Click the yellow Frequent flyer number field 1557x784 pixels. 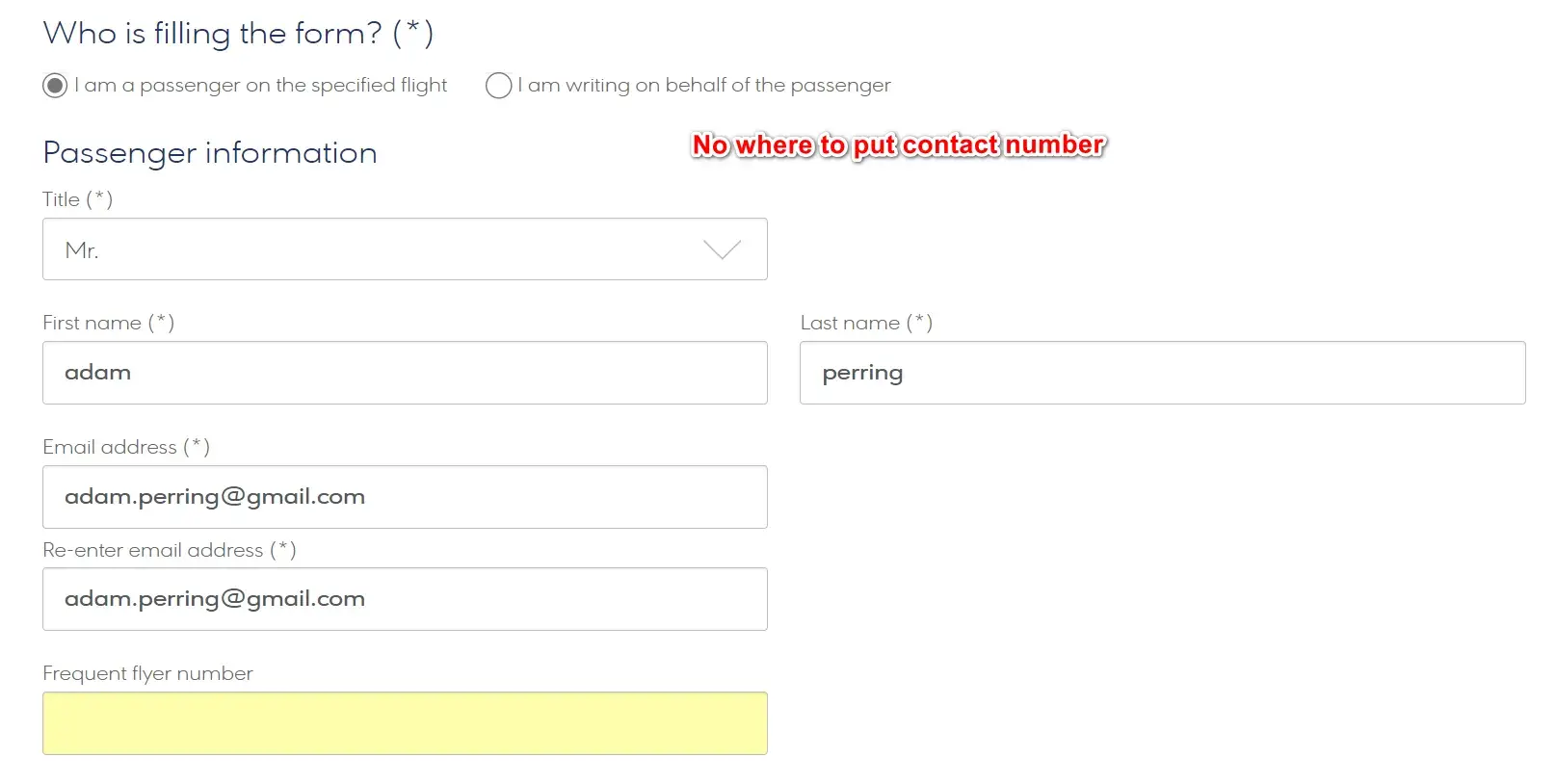pos(405,723)
